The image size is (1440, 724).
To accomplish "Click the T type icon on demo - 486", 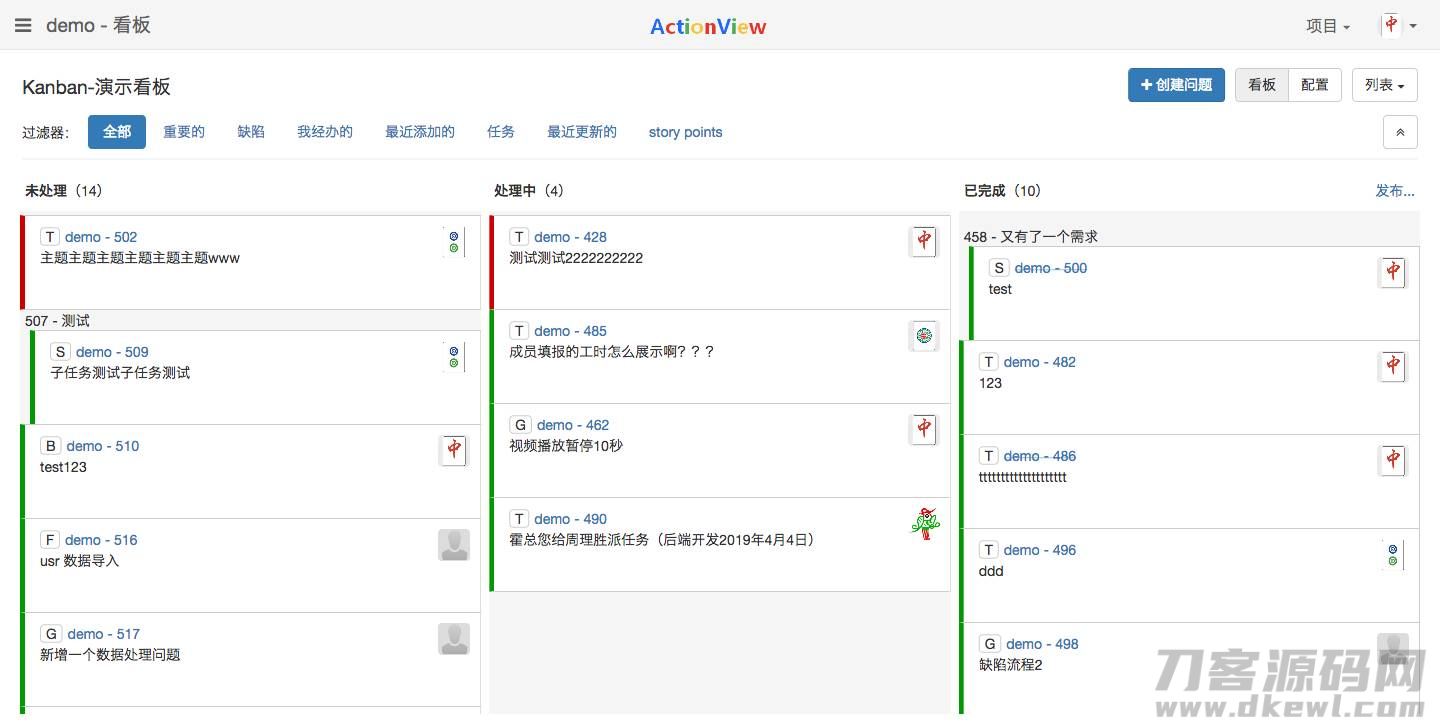I will 989,456.
